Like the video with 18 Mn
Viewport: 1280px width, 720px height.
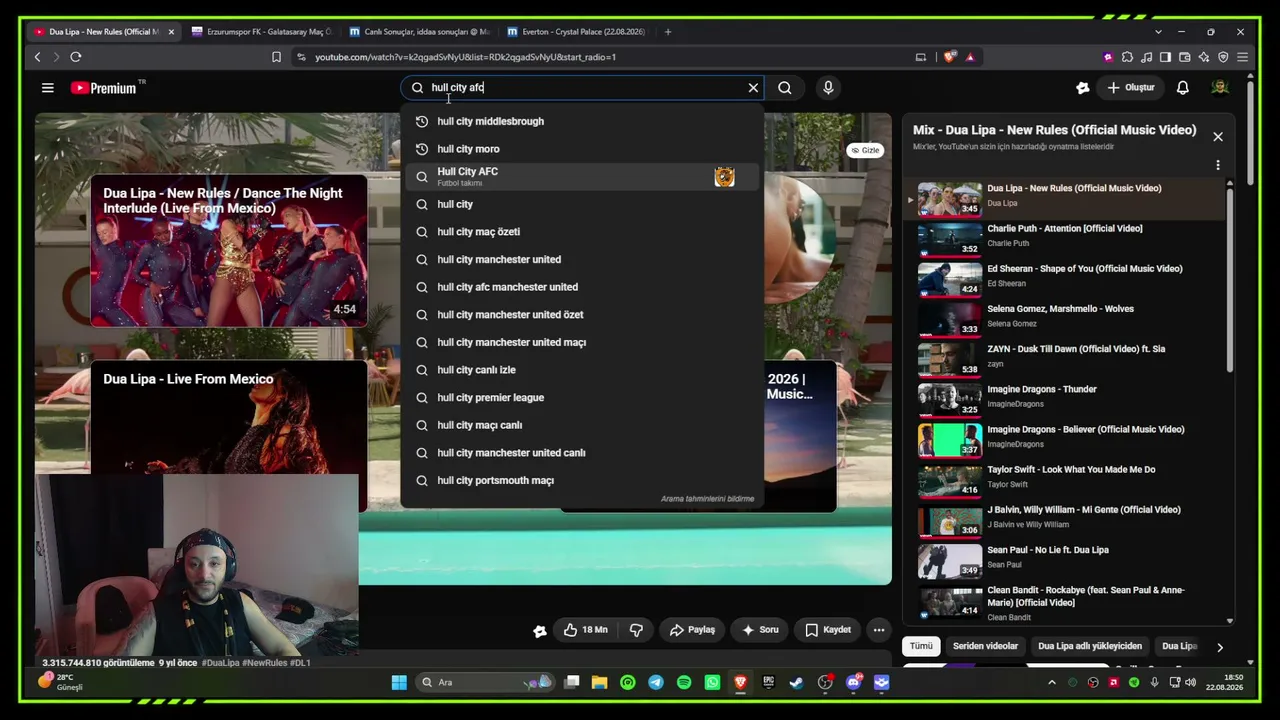click(x=586, y=630)
